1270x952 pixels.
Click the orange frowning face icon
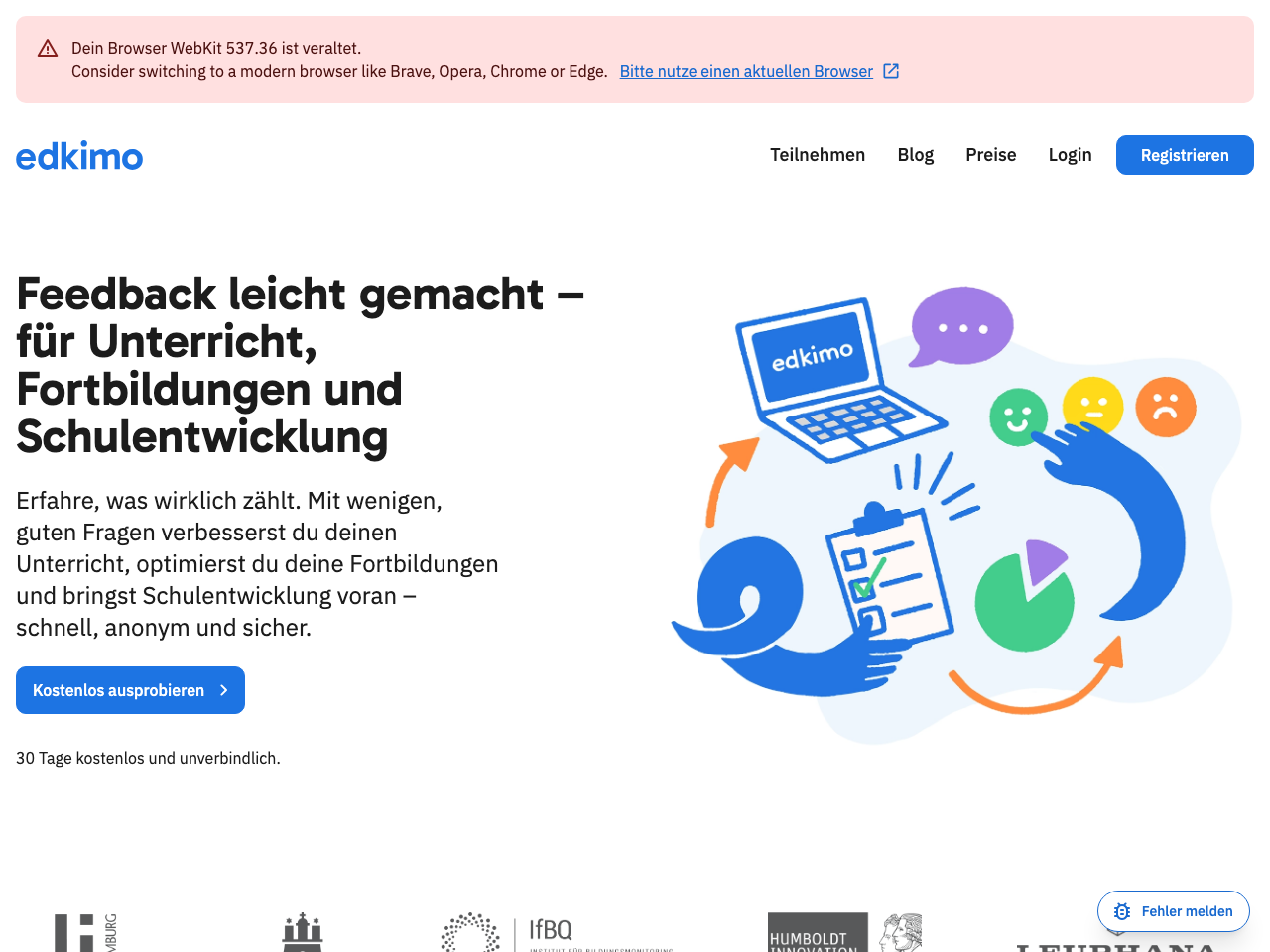[1166, 407]
